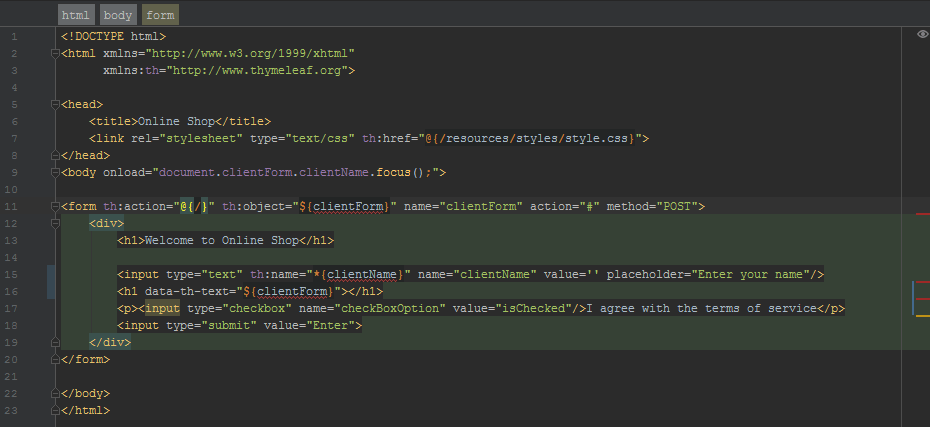Viewport: 930px width, 427px height.
Task: Click line number 1 in the gutter
Action: pos(14,37)
